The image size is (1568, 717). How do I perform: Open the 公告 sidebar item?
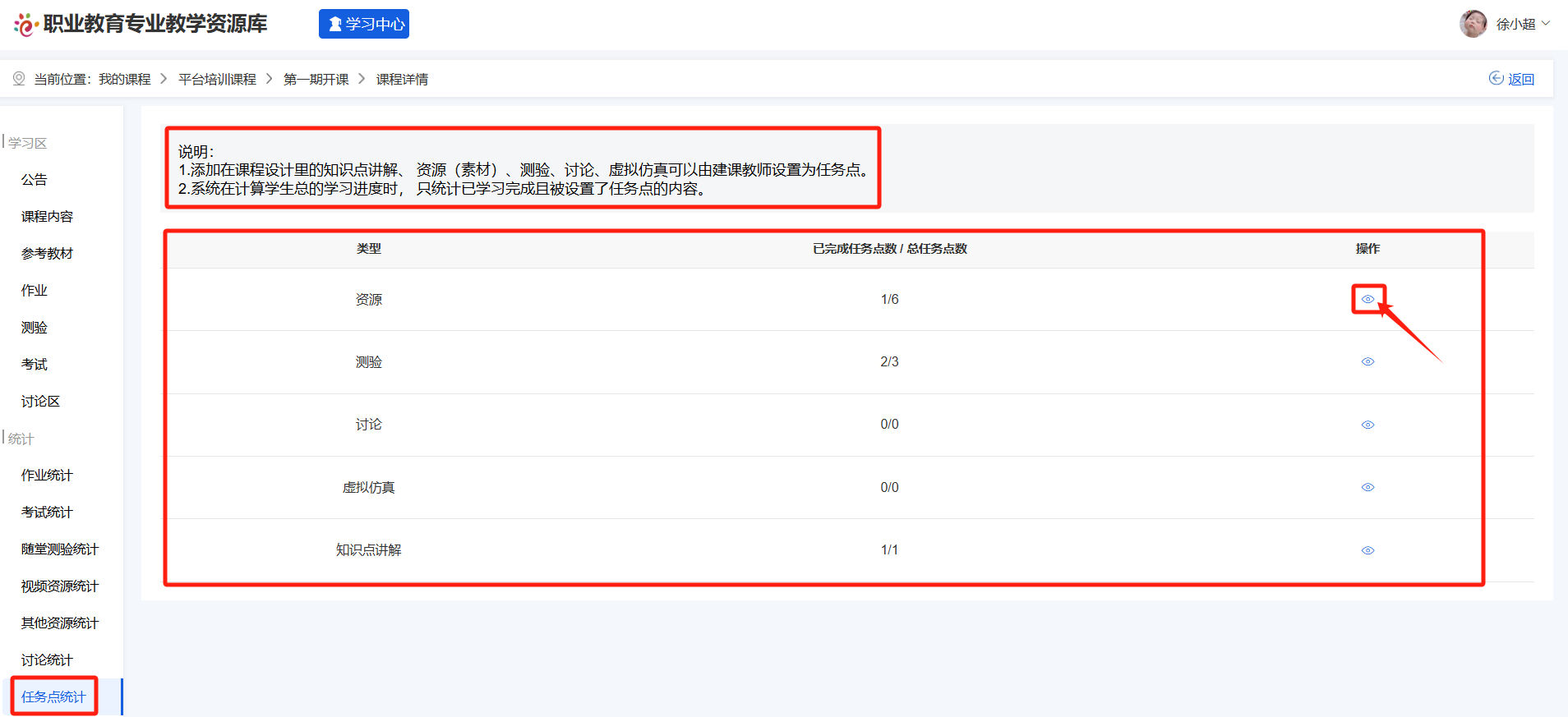tap(35, 180)
